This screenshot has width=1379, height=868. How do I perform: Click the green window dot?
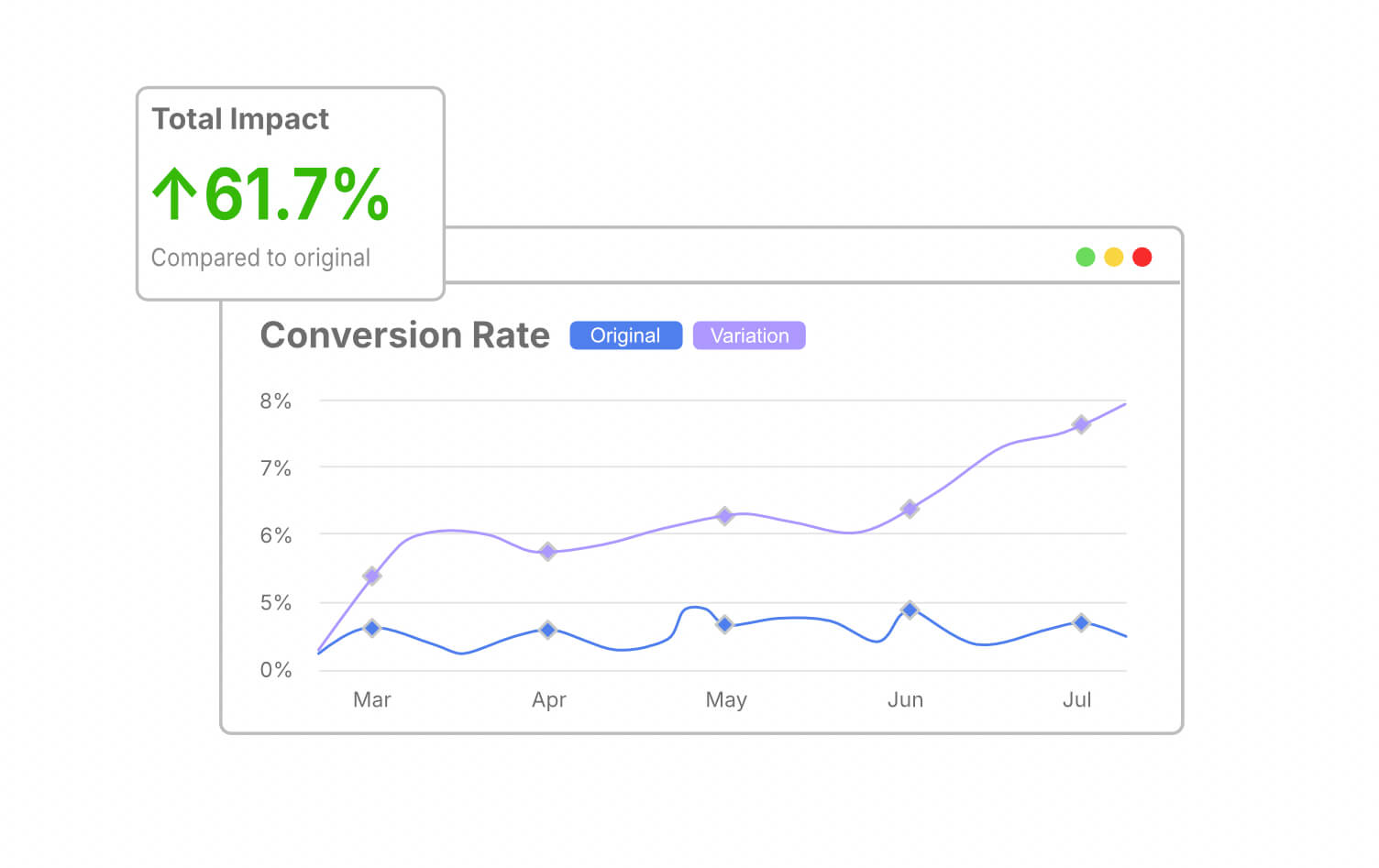pos(1085,257)
